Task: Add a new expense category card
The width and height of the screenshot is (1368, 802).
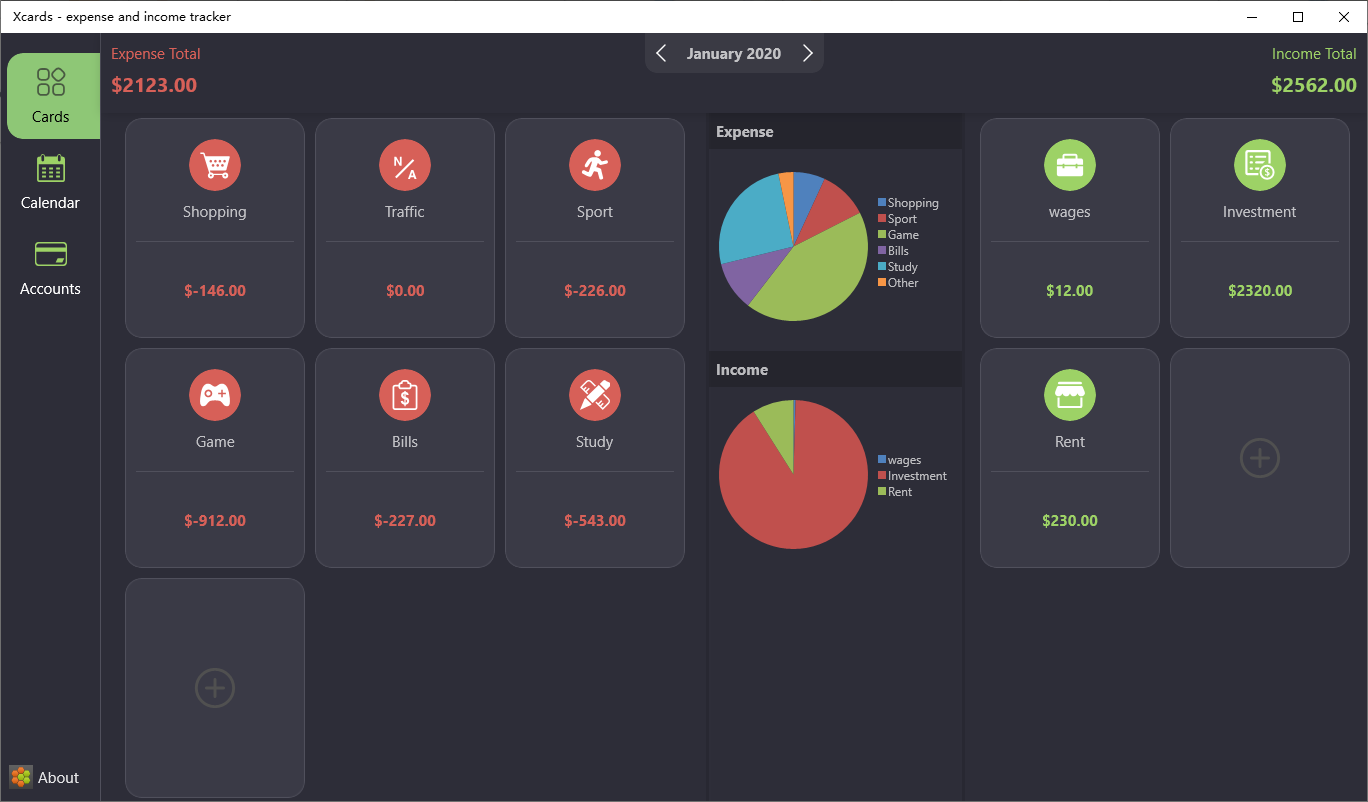Action: tap(215, 688)
